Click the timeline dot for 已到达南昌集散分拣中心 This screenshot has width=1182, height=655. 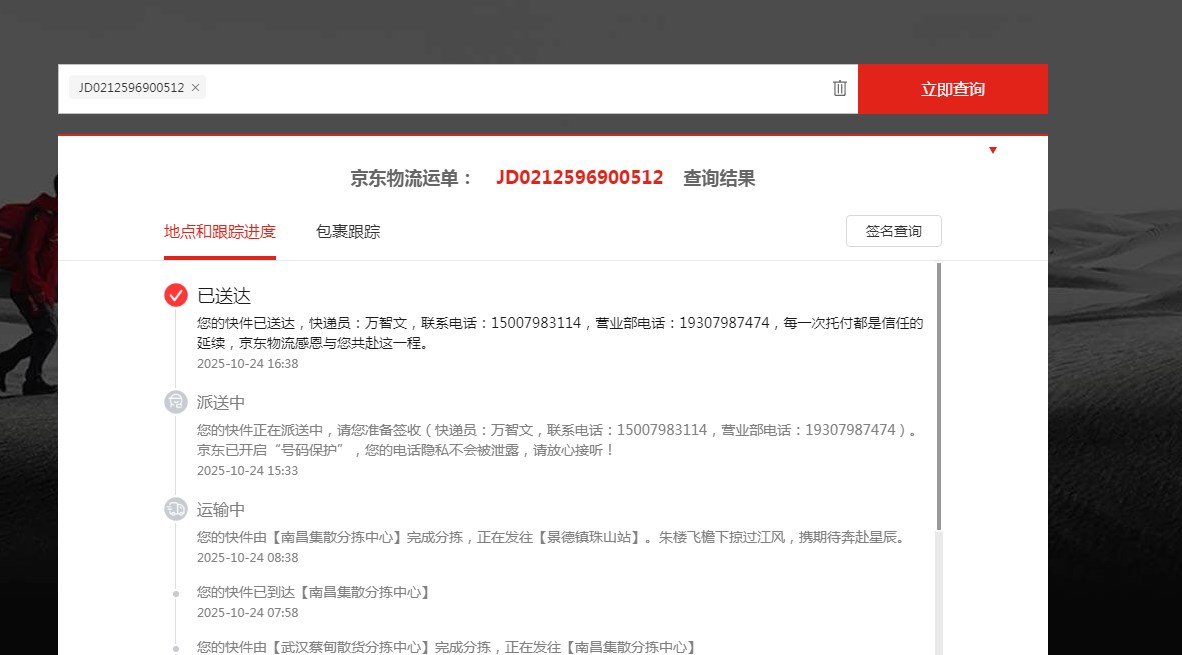176,593
